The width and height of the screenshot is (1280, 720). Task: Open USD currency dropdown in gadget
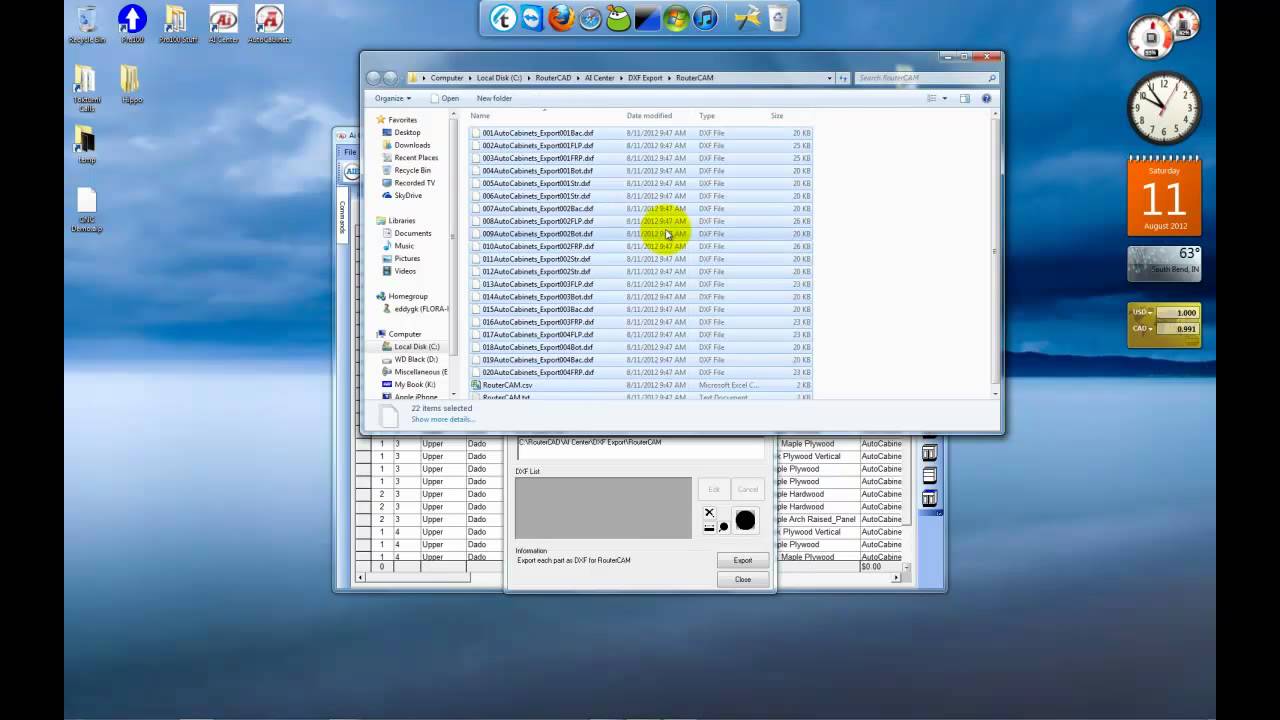point(1143,313)
